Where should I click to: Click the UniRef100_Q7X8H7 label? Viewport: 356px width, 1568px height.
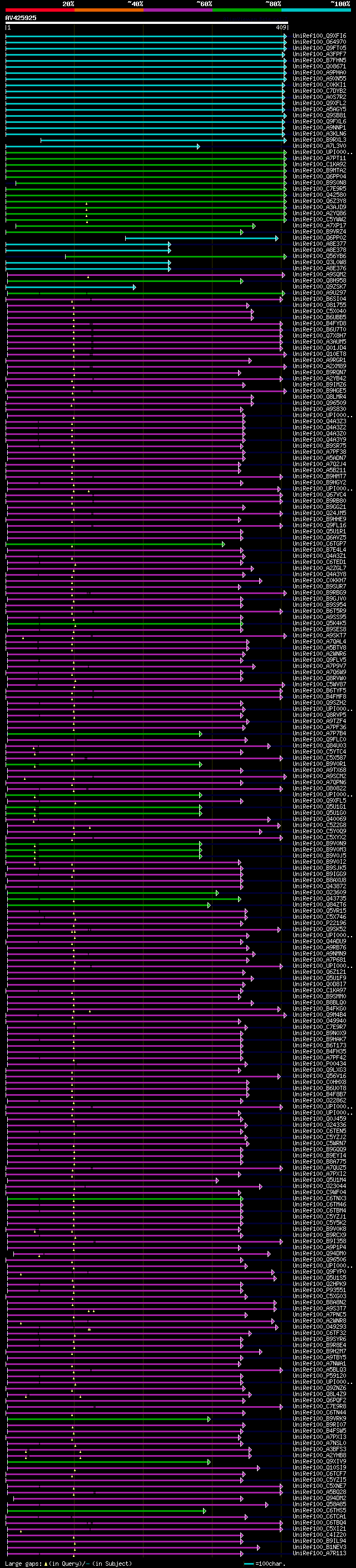tap(319, 335)
